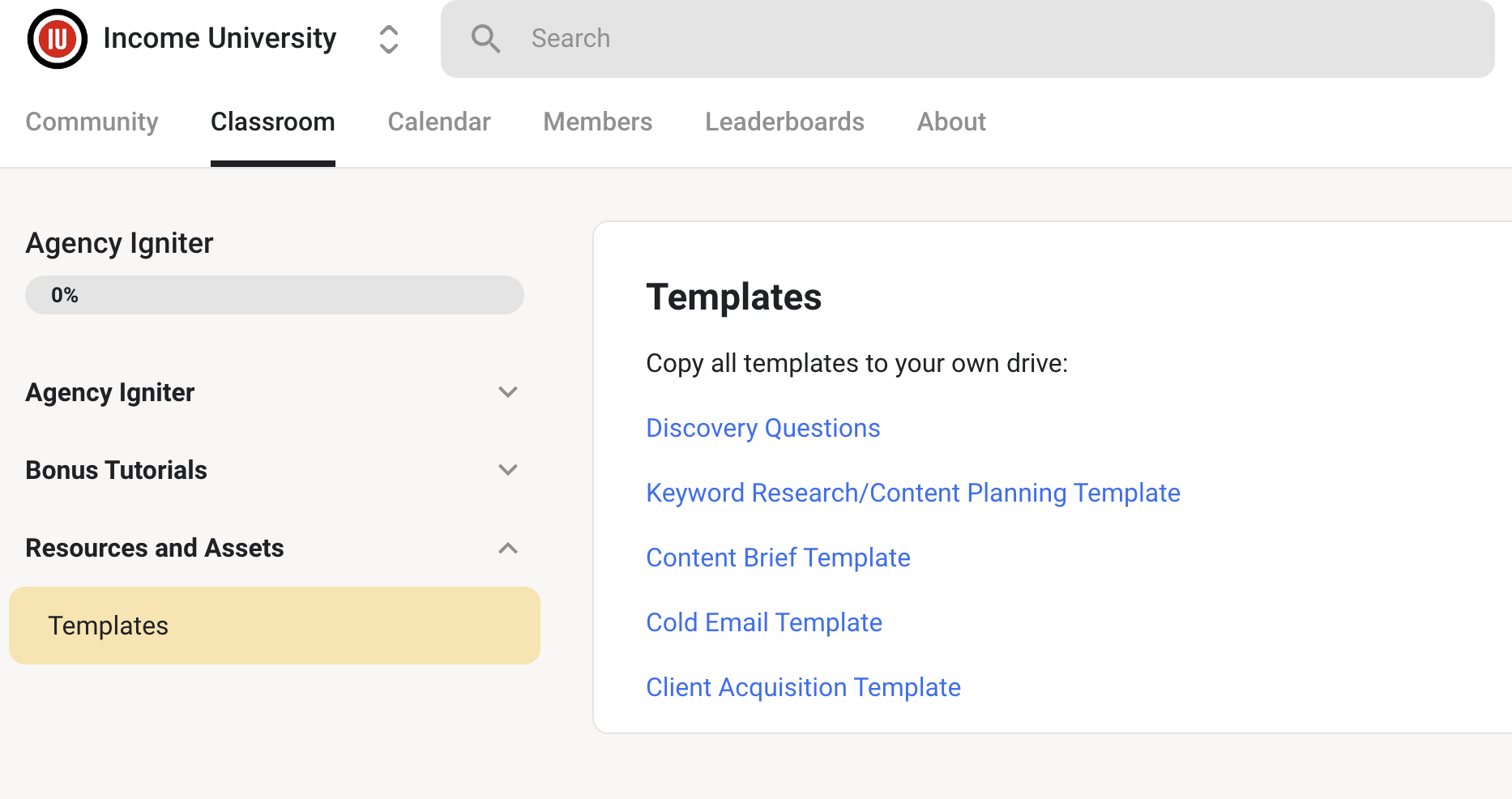Go to the Members tab

(598, 122)
